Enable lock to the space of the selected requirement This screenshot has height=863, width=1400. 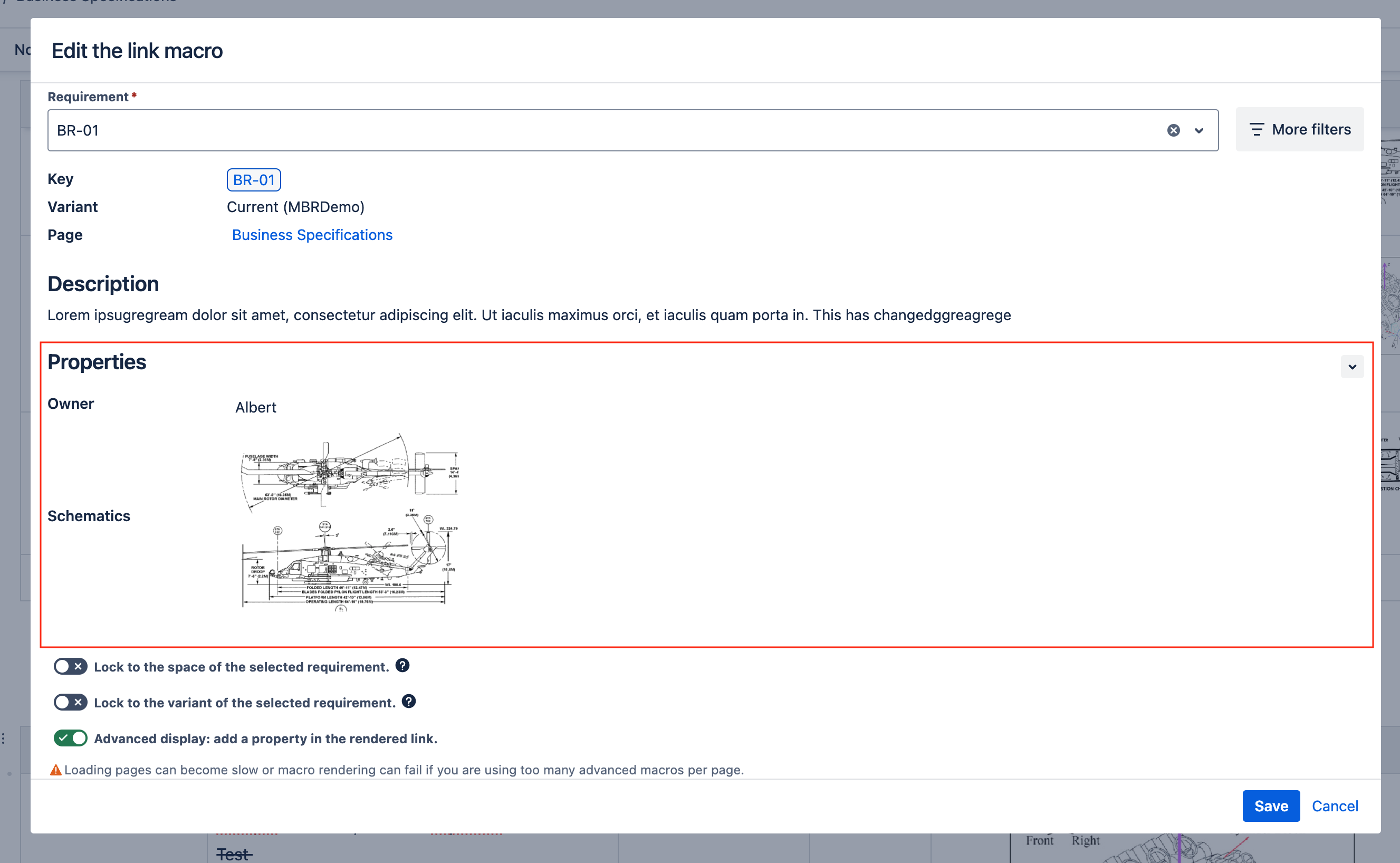pyautogui.click(x=70, y=666)
